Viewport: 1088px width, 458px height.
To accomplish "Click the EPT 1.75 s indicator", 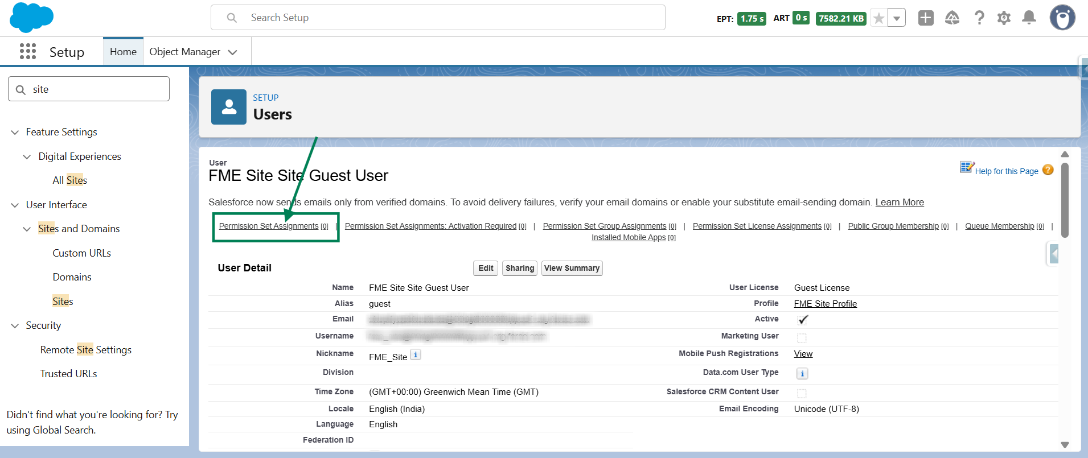I will tap(751, 19).
